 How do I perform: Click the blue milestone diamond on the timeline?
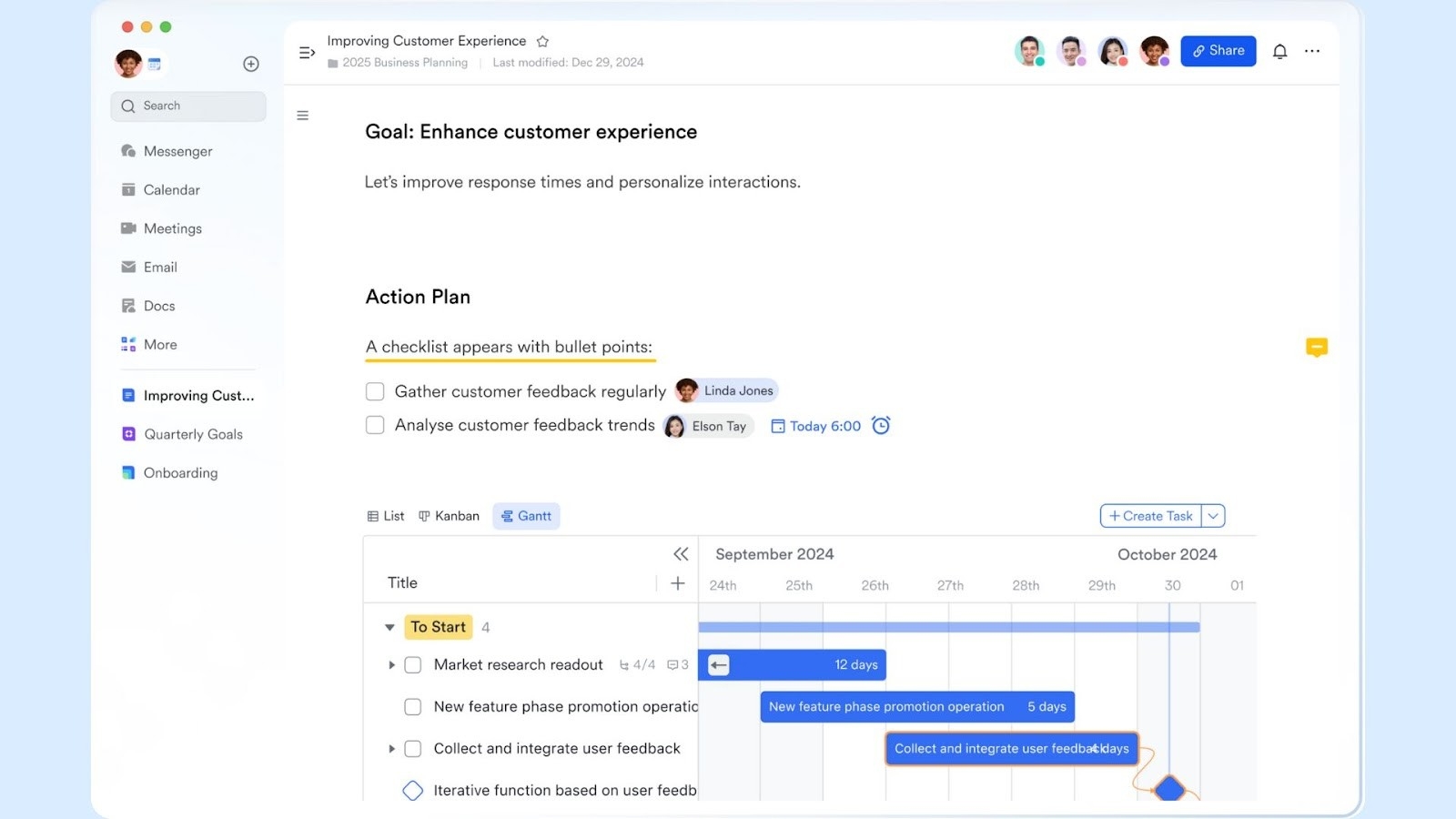(x=1169, y=788)
